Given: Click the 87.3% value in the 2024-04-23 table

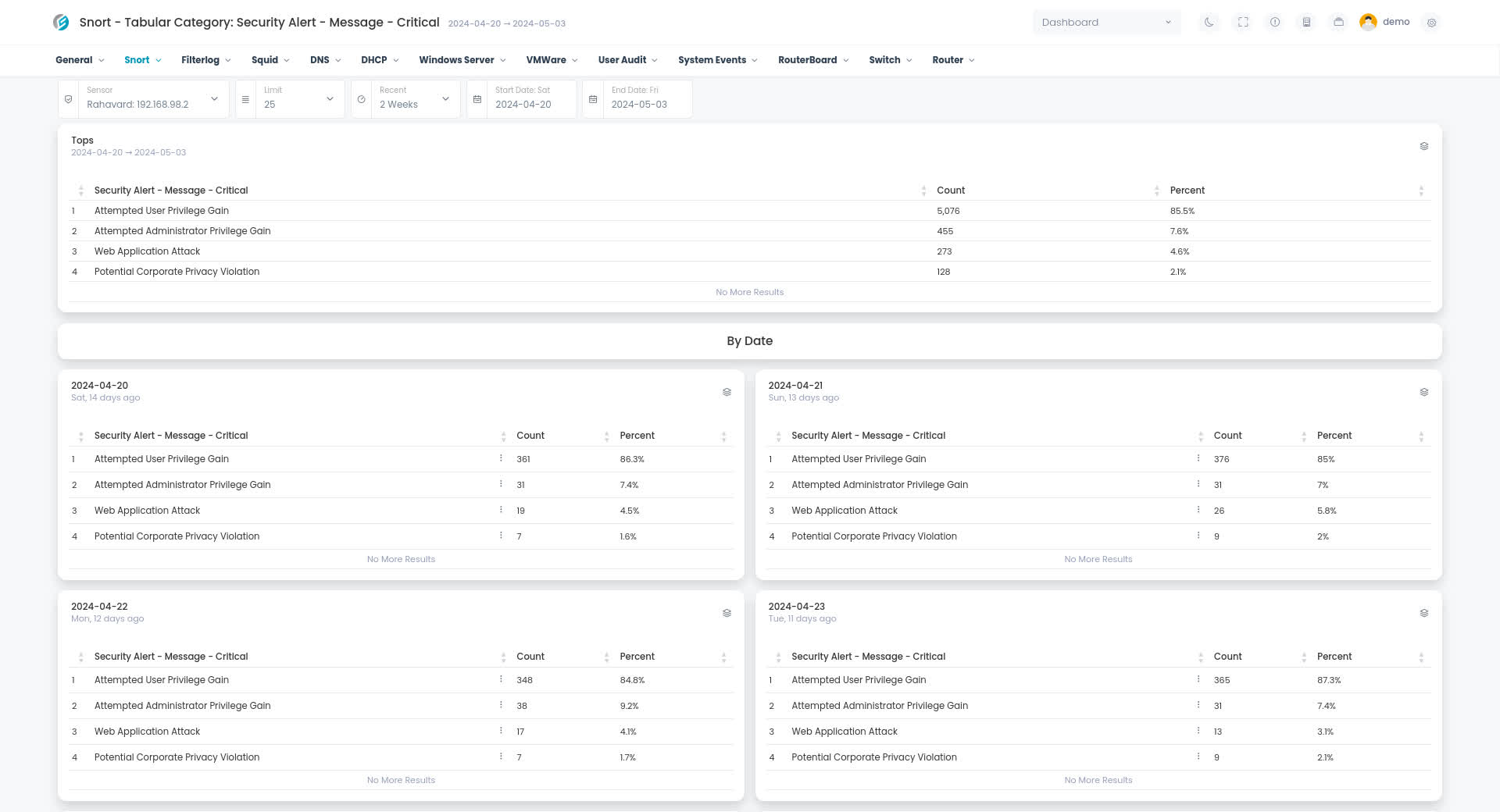Looking at the screenshot, I should click(1329, 680).
